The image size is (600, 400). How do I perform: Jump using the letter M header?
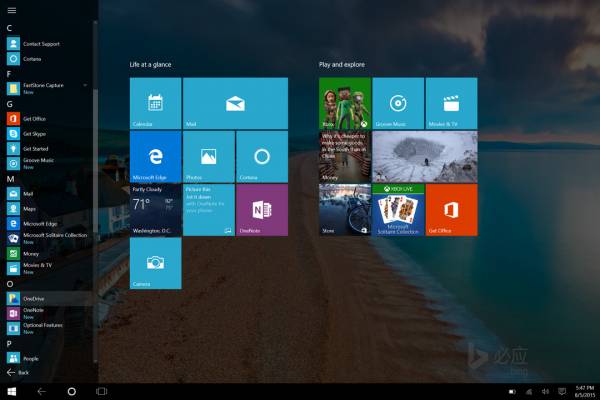10,179
